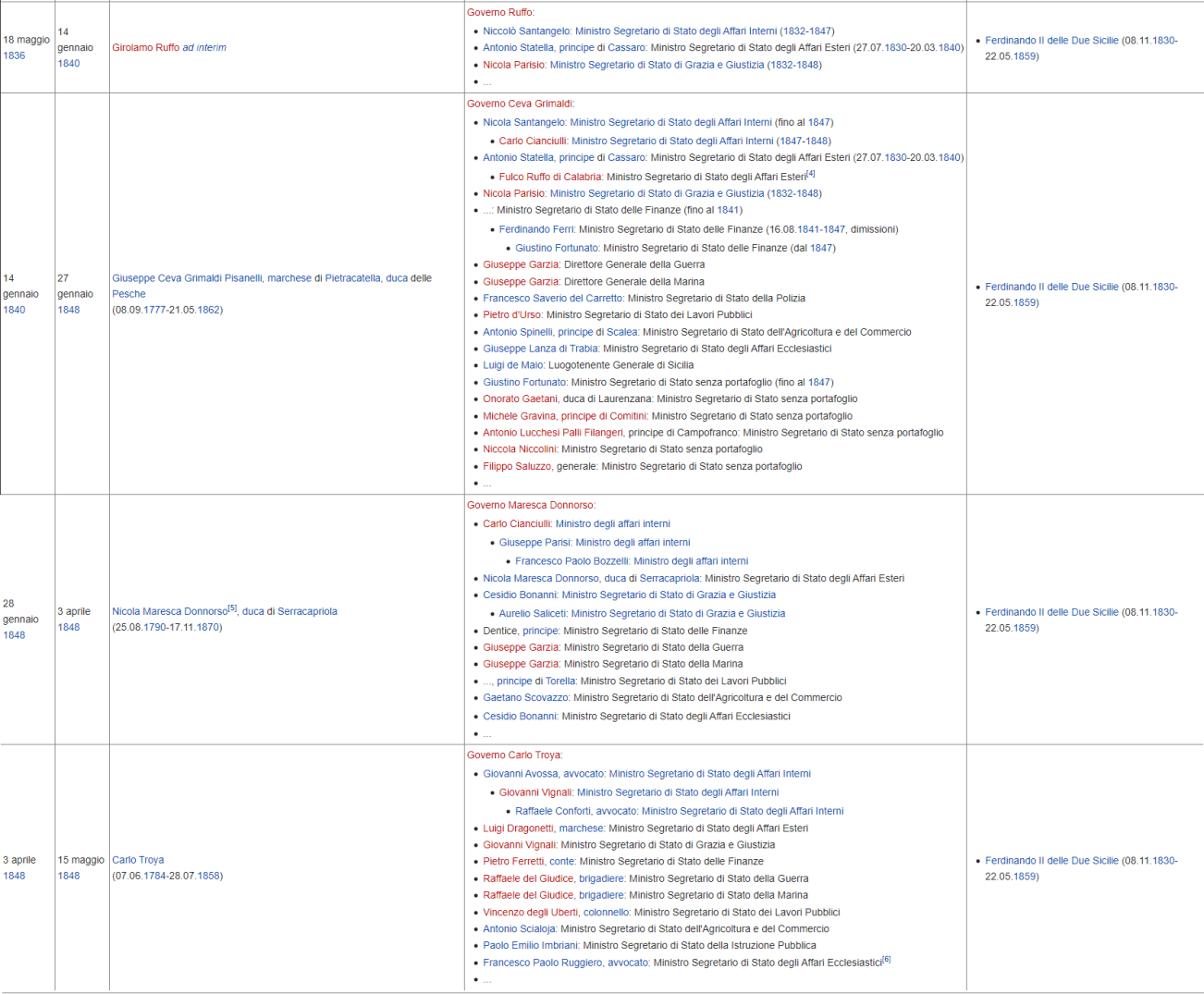Jump to footnote reference 6
Image resolution: width=1204 pixels, height=994 pixels.
coord(887,960)
